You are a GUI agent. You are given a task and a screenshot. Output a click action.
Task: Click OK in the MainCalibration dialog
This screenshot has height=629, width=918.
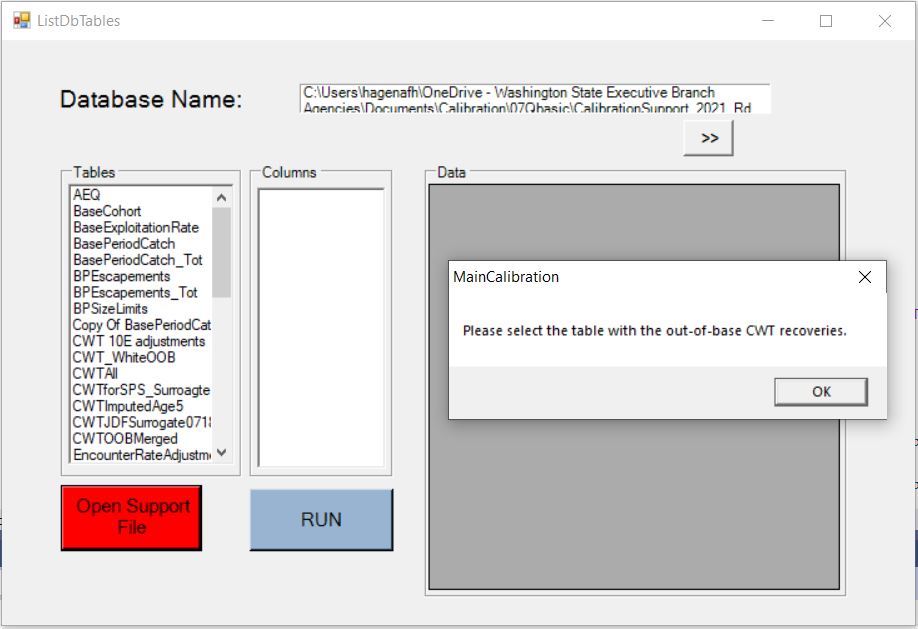point(821,391)
